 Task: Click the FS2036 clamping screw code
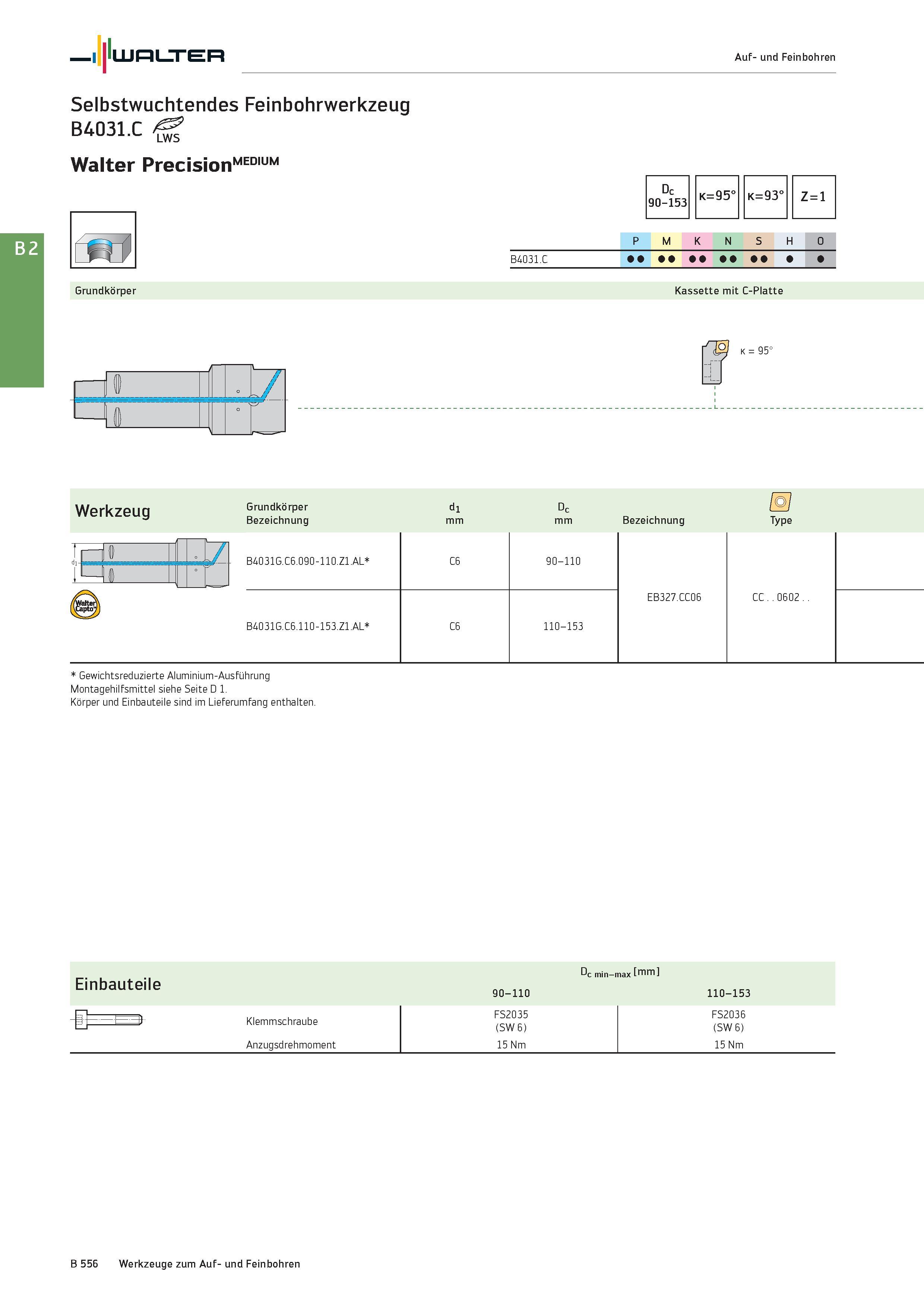pyautogui.click(x=728, y=1015)
